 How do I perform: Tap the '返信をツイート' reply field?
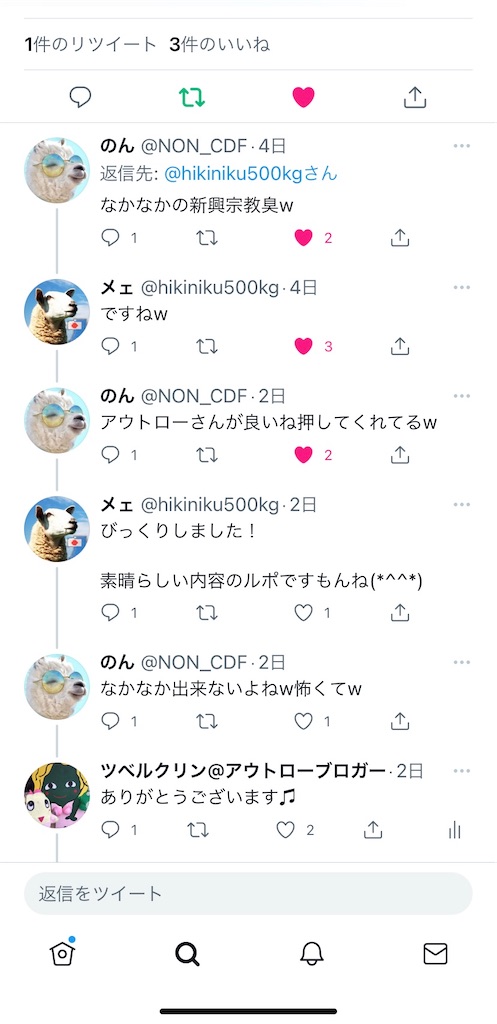(x=248, y=893)
